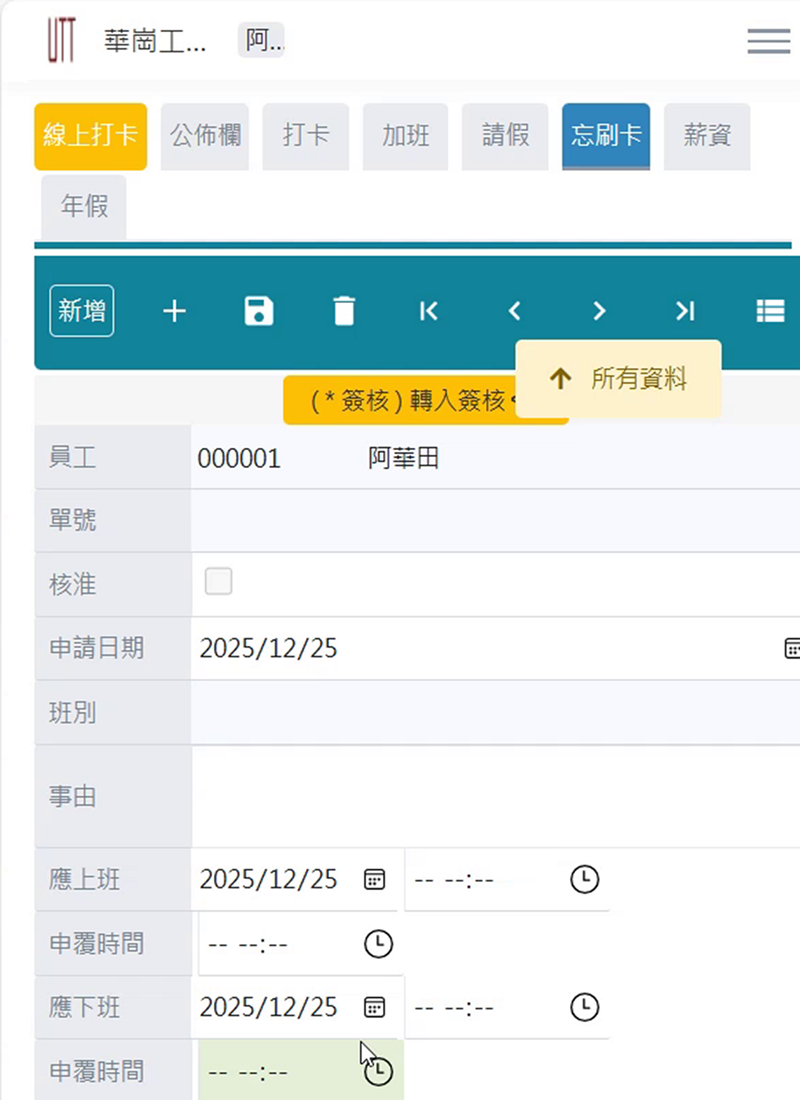Add a new record with plus icon
Screen dimensions: 800x1100
[x=174, y=311]
